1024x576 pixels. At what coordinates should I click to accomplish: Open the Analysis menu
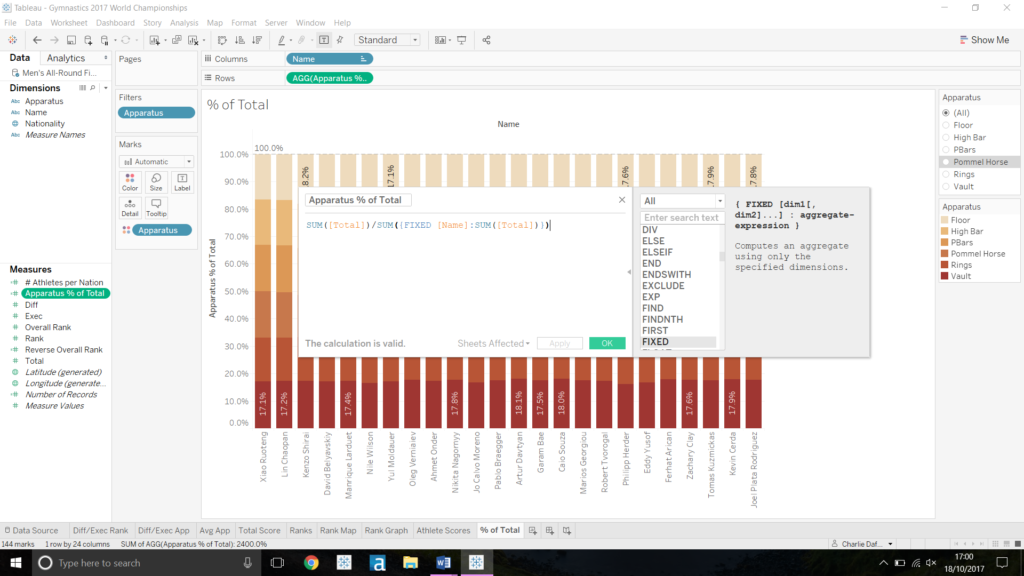click(184, 23)
